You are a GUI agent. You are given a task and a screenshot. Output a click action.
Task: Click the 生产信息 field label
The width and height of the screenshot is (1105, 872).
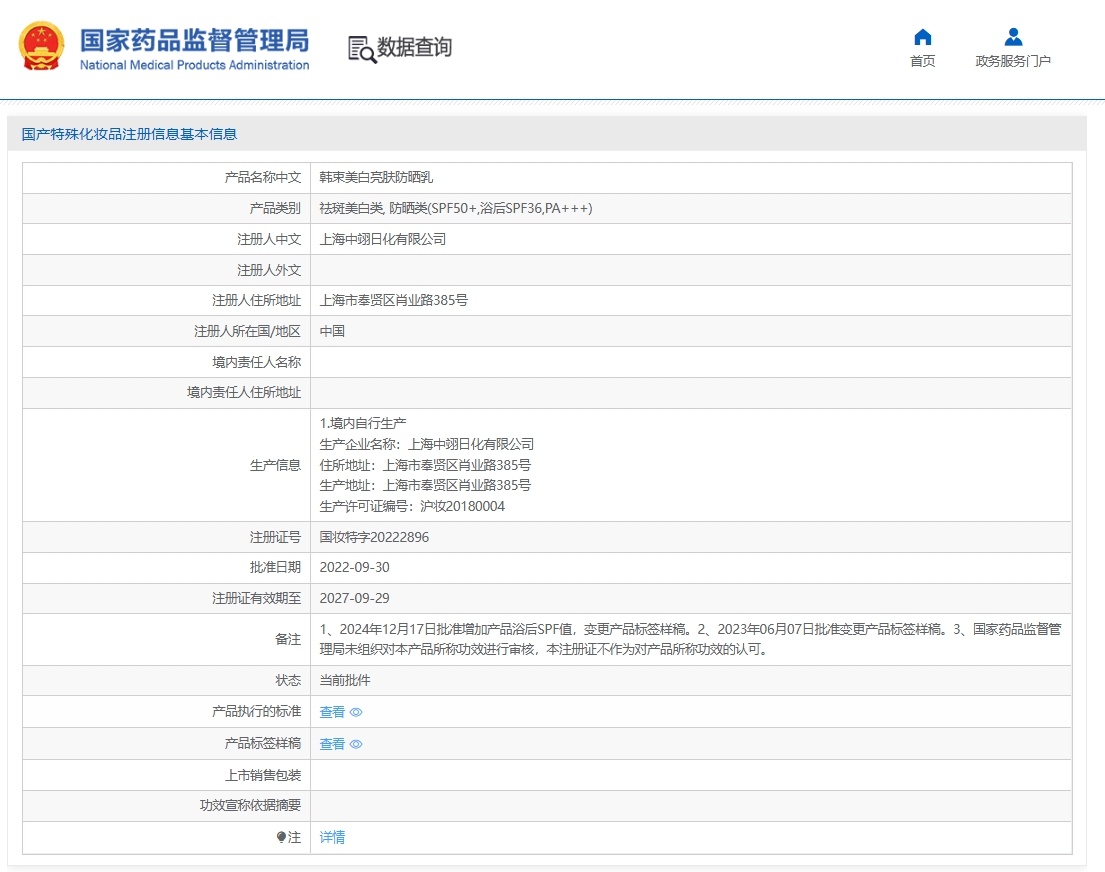click(276, 465)
